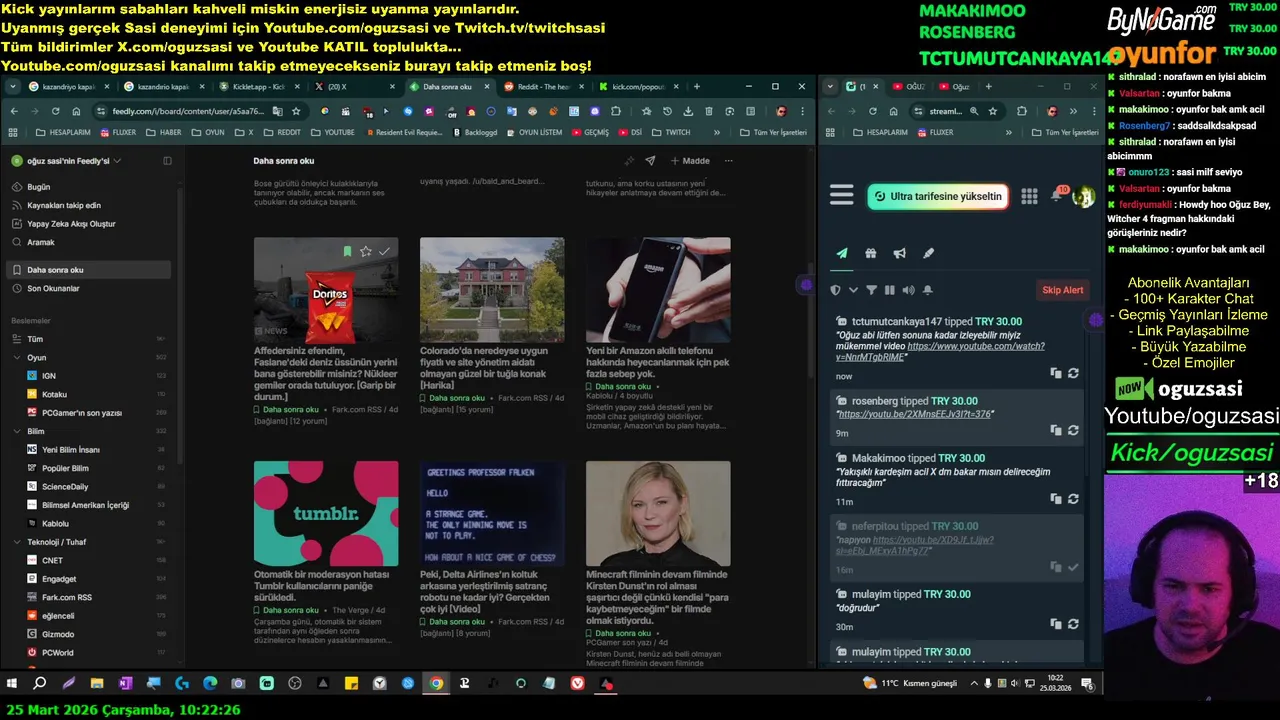This screenshot has width=1280, height=720.
Task: Open the Tumblr article thumbnail
Action: click(326, 513)
